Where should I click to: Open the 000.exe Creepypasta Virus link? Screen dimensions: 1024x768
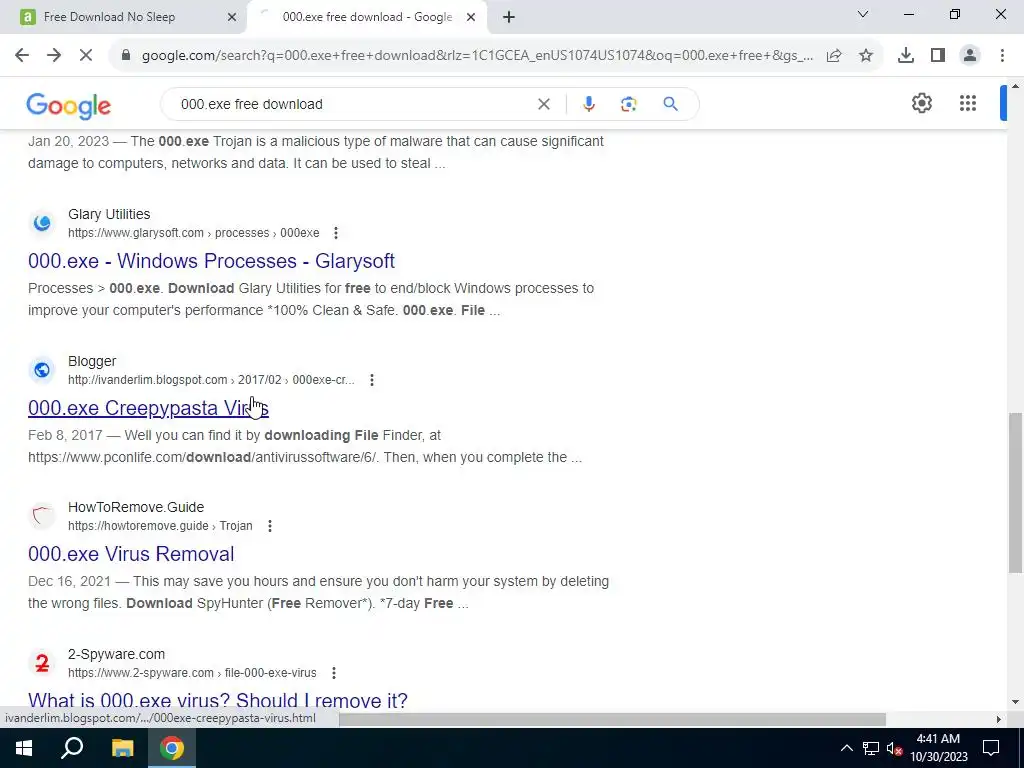[148, 408]
